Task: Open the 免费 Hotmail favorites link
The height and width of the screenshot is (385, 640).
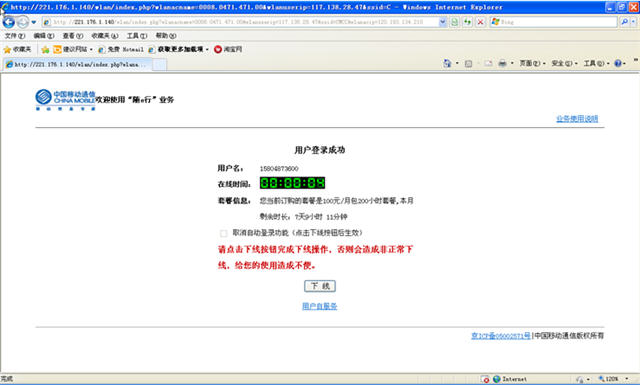Action: click(121, 49)
